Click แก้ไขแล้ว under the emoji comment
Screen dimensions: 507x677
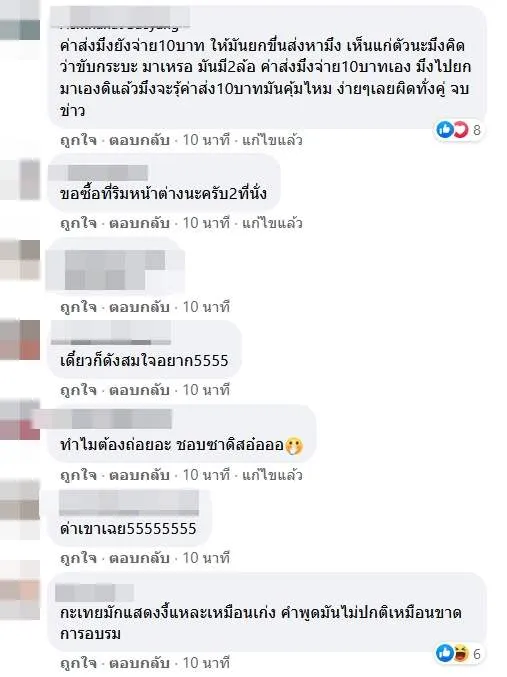[x=272, y=475]
